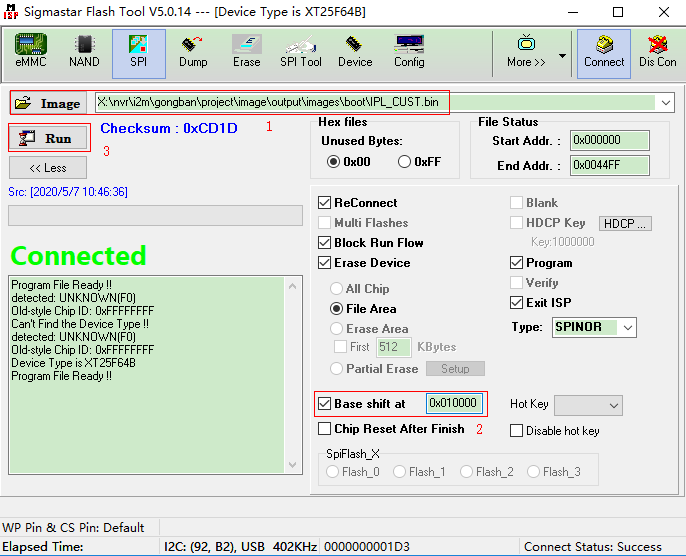
Task: Select the eMMC flash mode icon
Action: [31, 52]
